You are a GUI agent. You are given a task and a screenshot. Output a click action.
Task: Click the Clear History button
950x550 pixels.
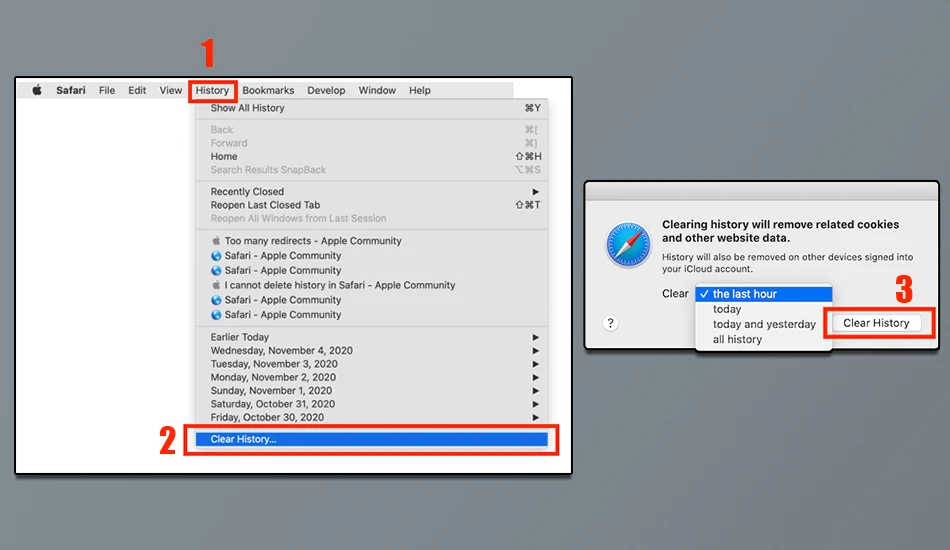click(x=876, y=323)
